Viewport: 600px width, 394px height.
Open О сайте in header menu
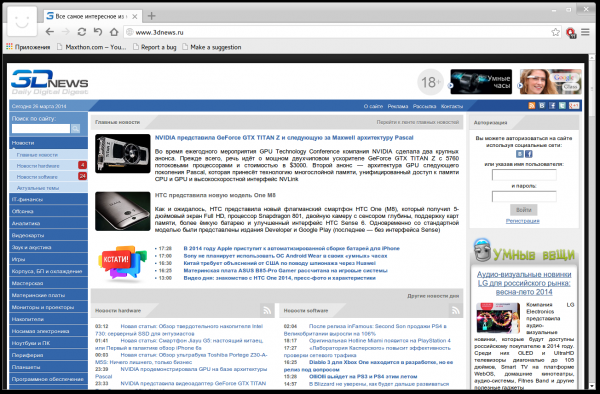[373, 106]
